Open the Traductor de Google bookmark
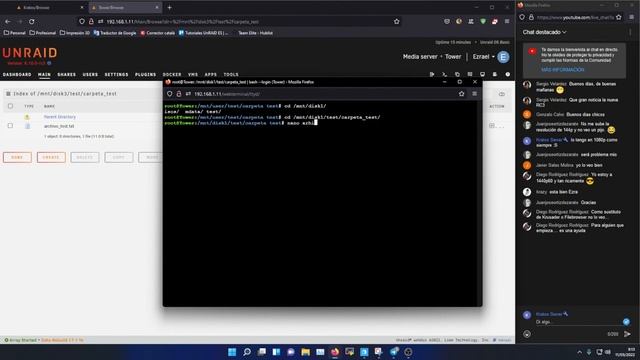 (115, 33)
